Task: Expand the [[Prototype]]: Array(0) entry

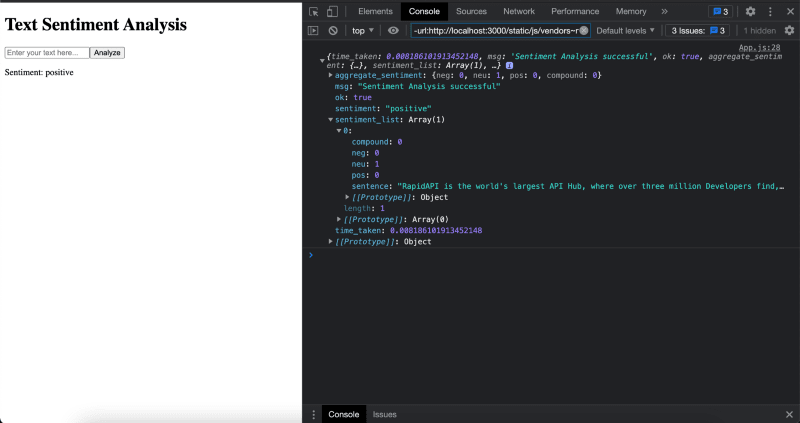Action: pos(339,219)
